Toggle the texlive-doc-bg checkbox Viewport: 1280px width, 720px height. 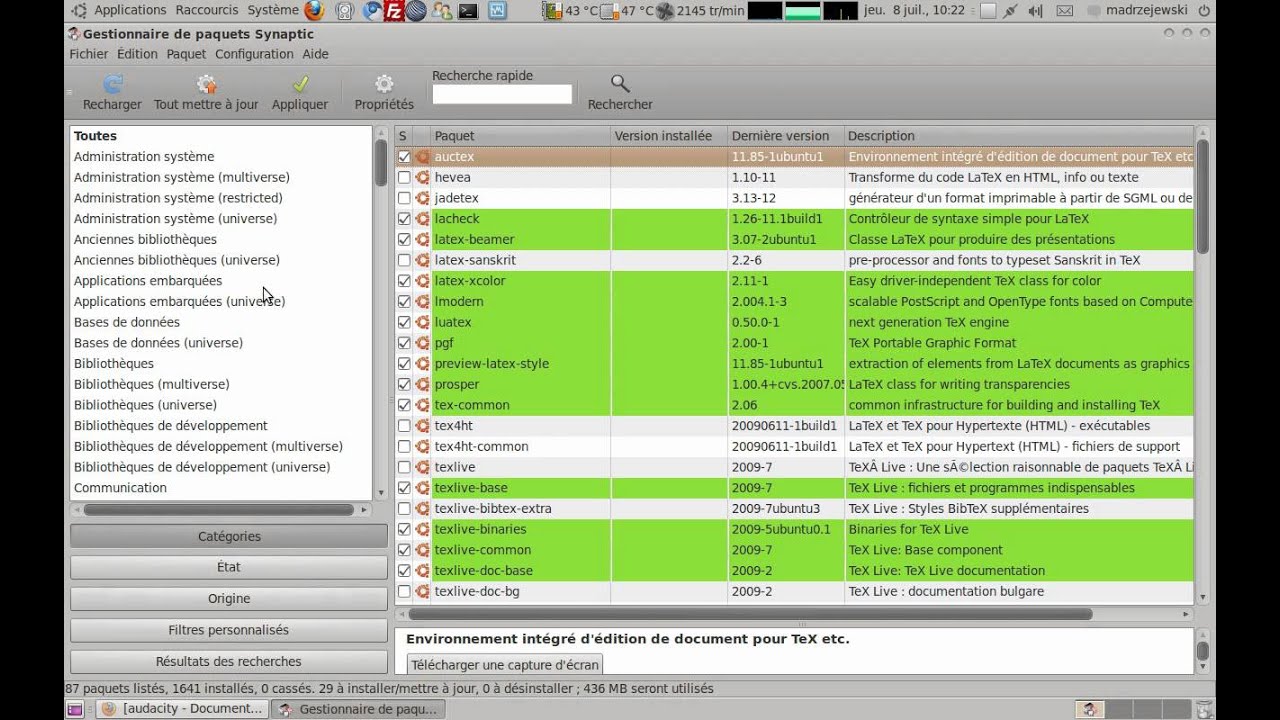coord(404,591)
